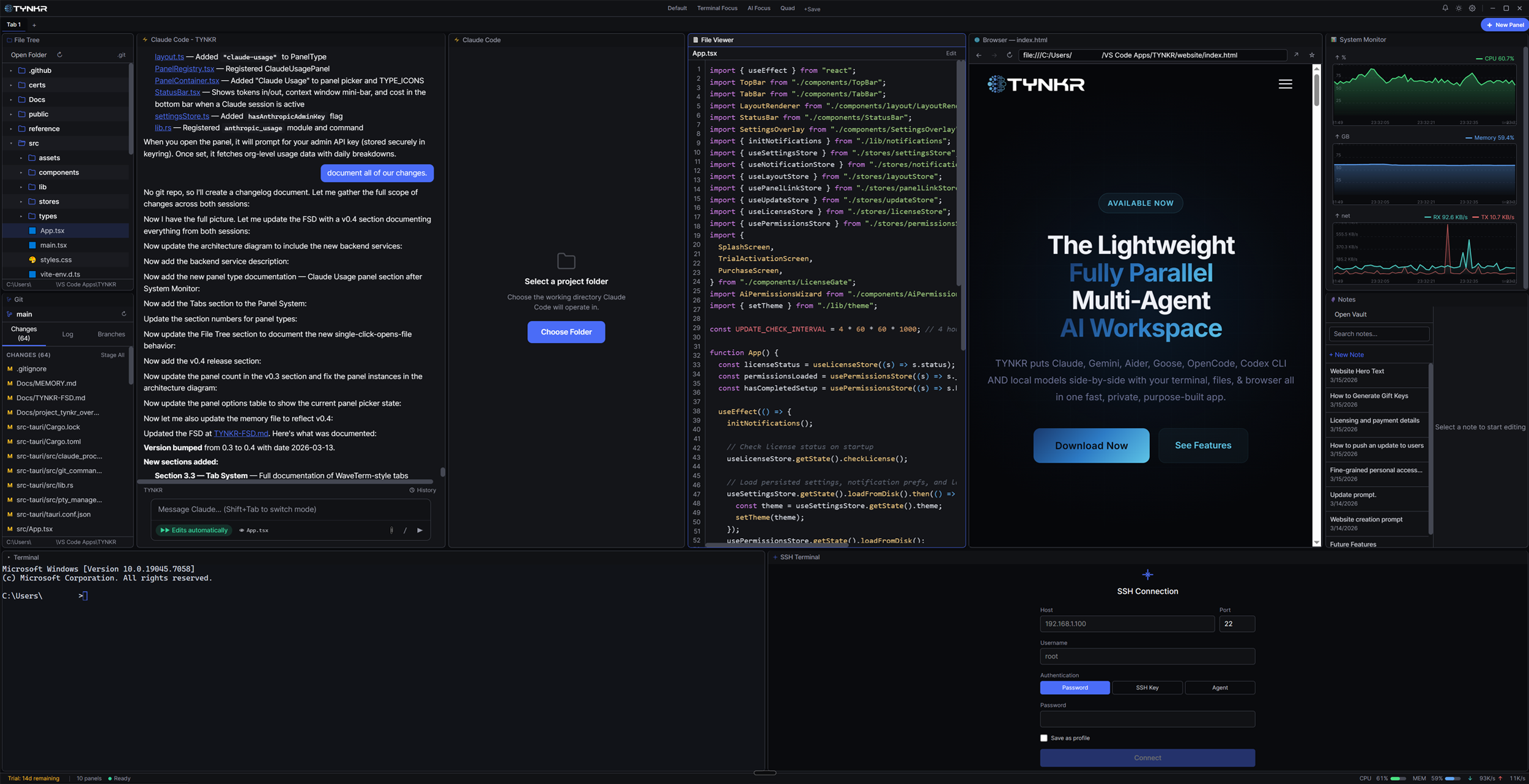The image size is (1529, 784).
Task: Go forward in the Browser panel
Action: coord(994,55)
